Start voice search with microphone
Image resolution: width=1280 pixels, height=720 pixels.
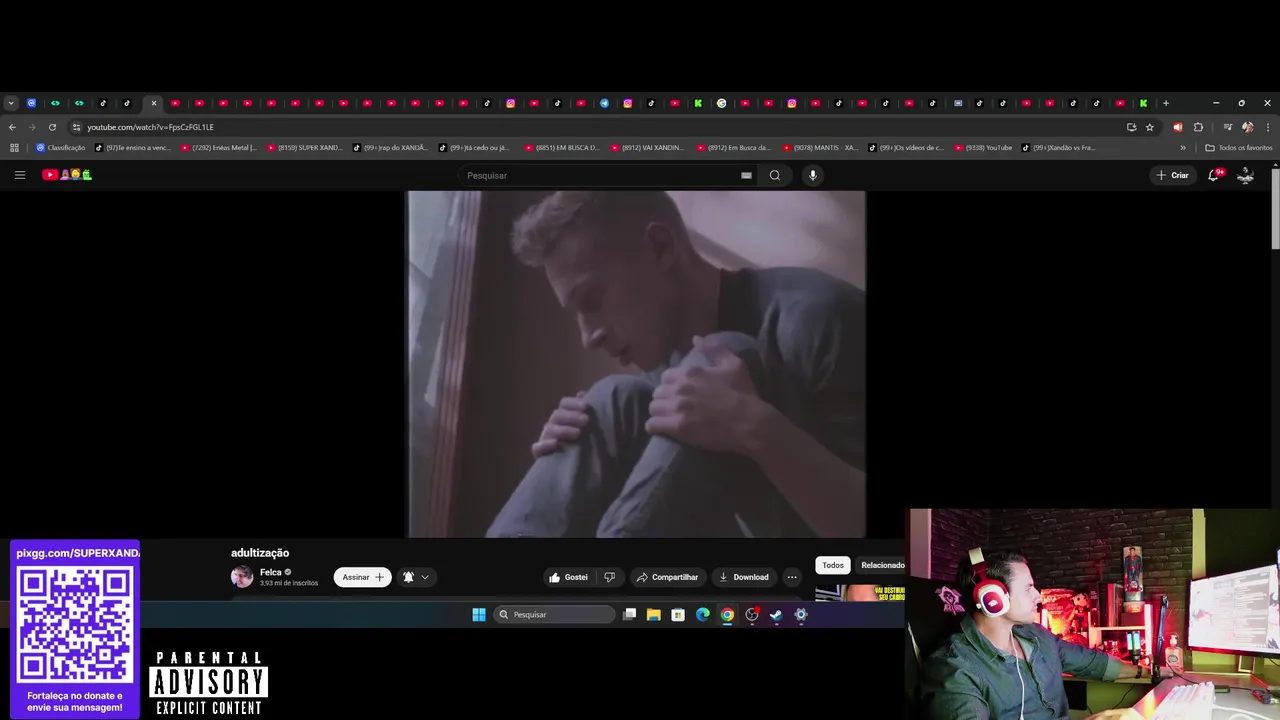click(813, 175)
